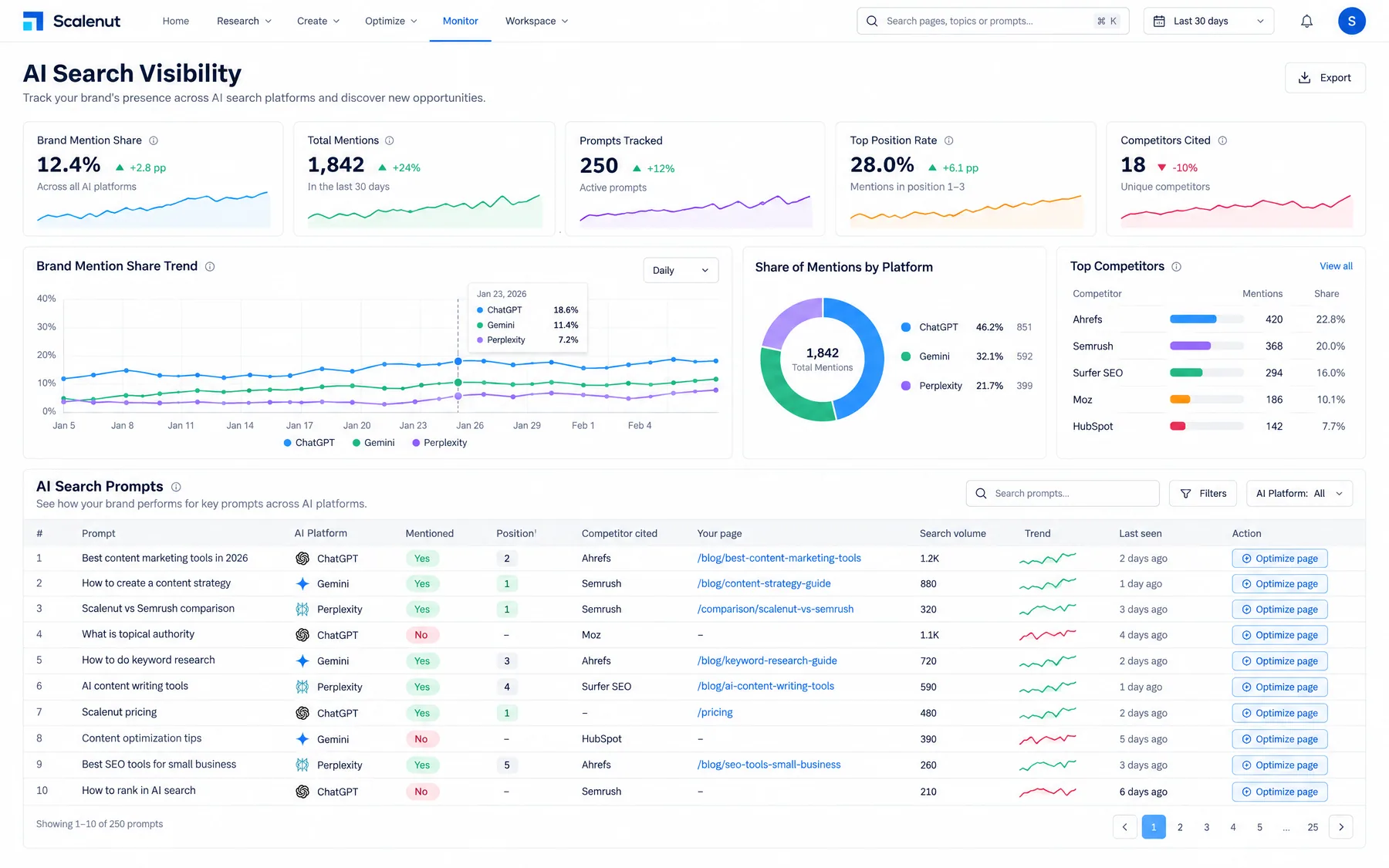Toggle Perplexity series in trend chart legend
Viewport: 1389px width, 868px height.
(440, 443)
